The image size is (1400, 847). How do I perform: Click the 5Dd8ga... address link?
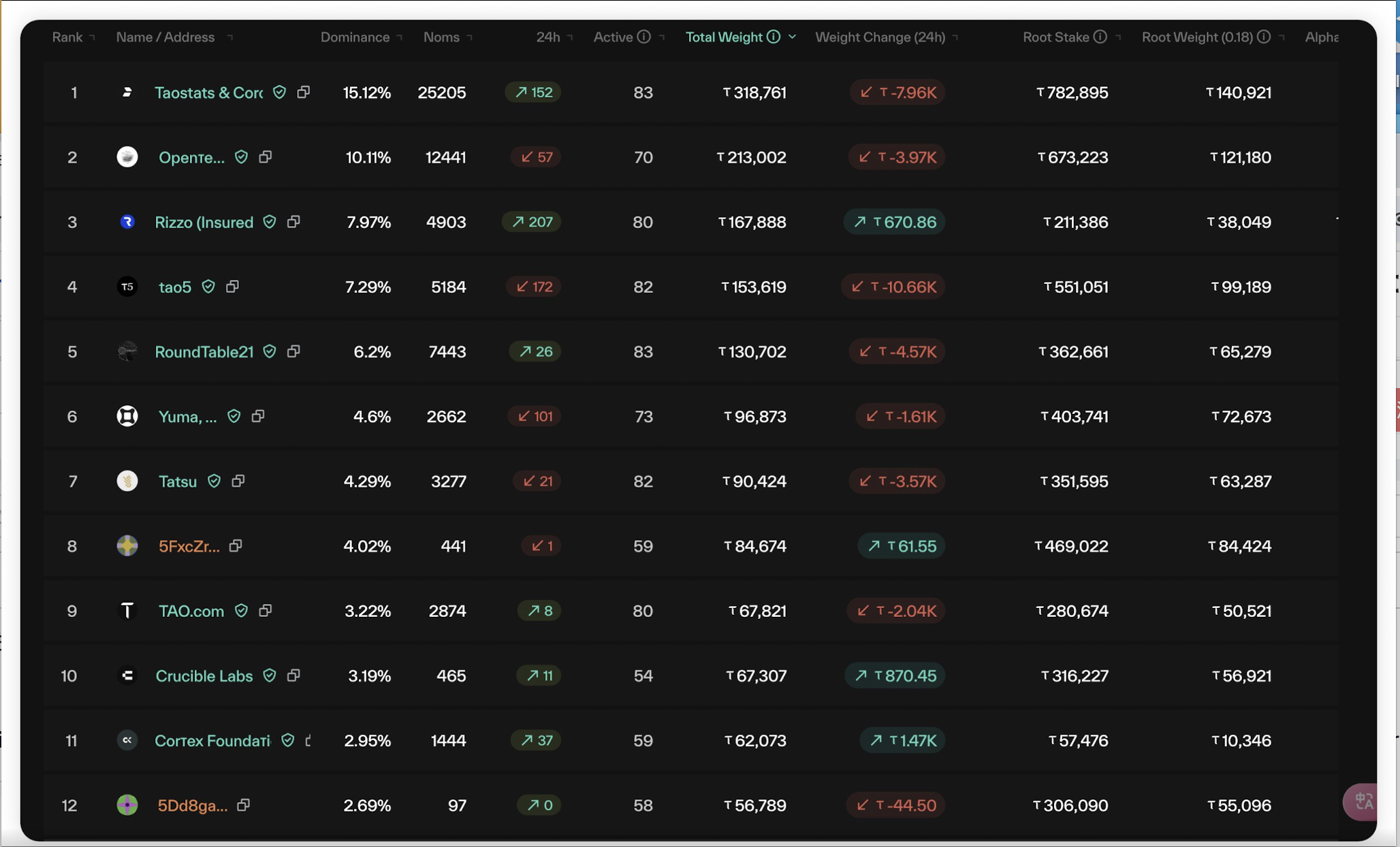tap(193, 805)
